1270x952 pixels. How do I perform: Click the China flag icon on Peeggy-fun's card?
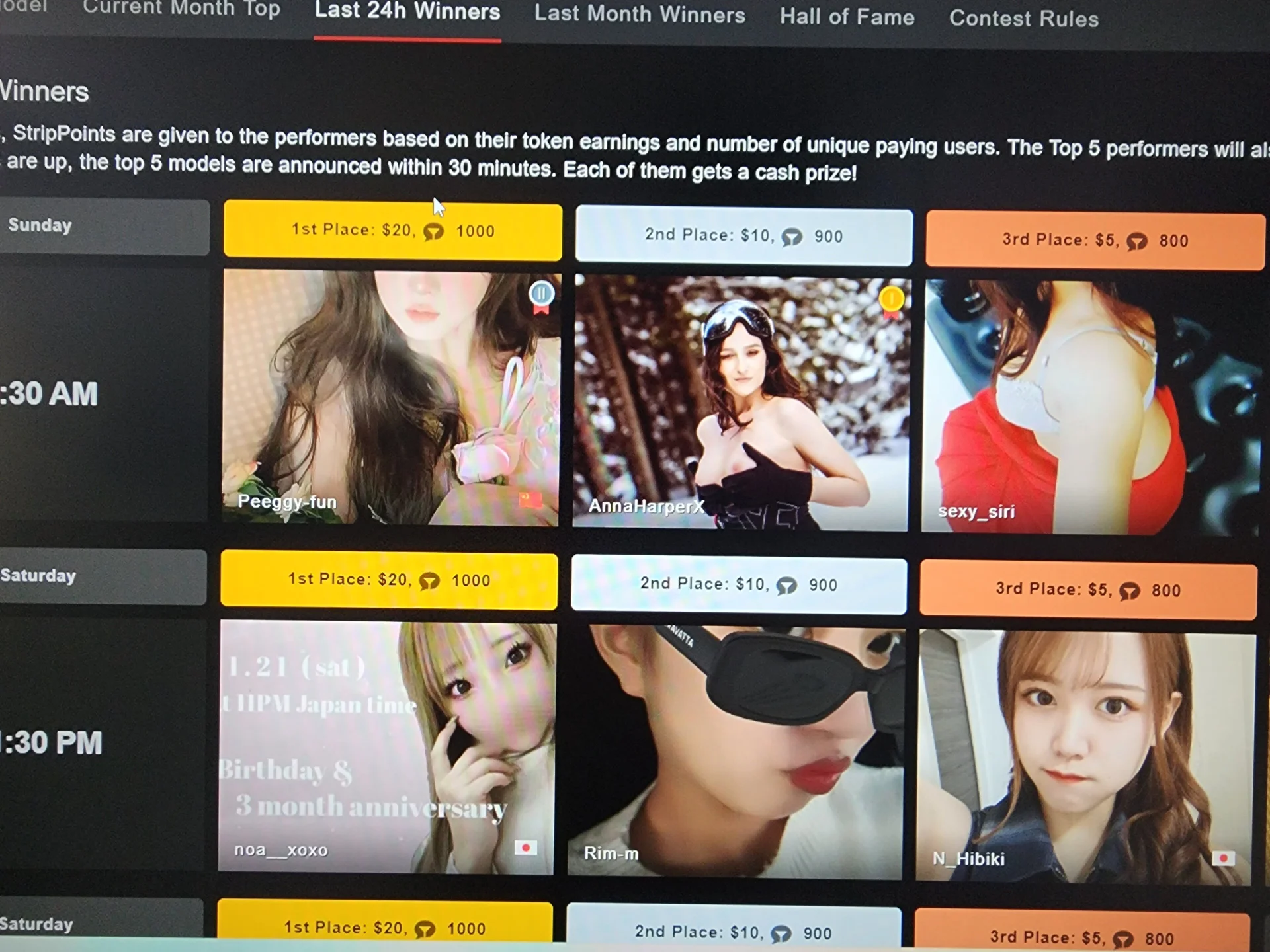click(x=530, y=499)
